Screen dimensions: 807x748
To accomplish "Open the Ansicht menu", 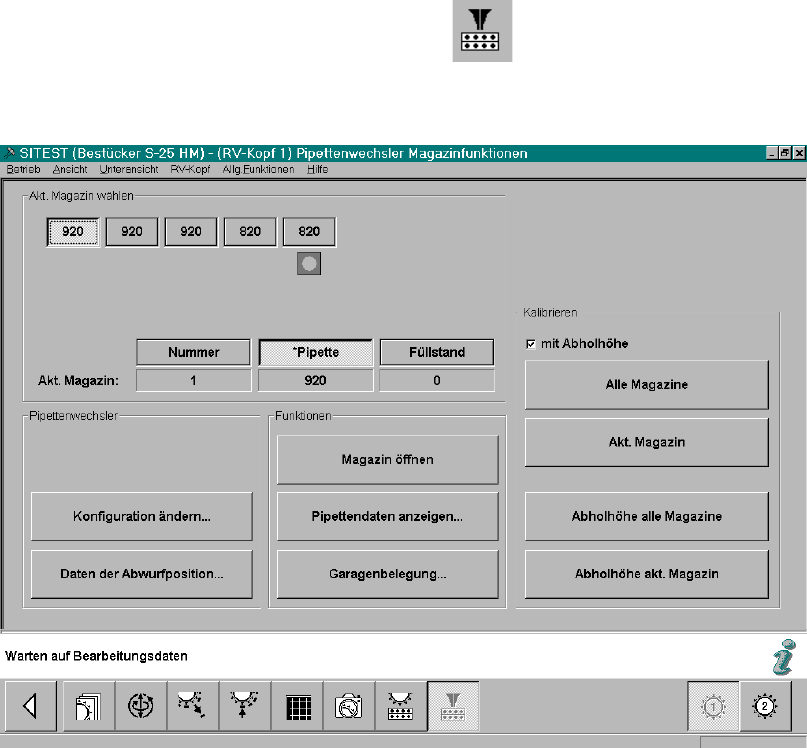I will (70, 169).
